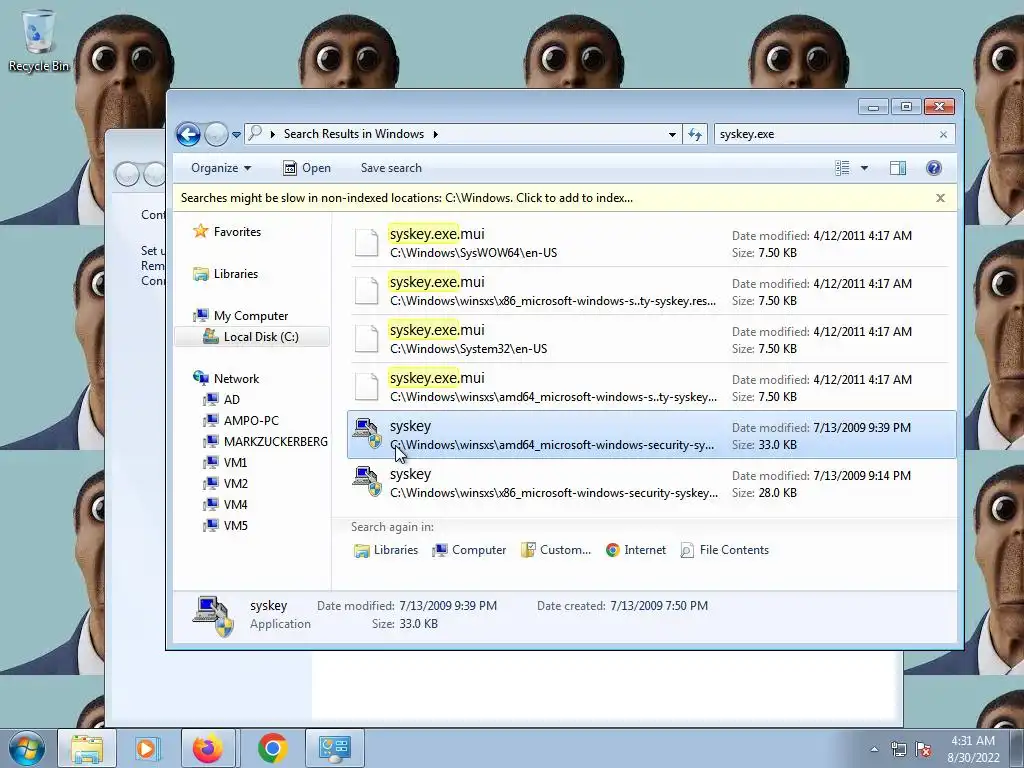This screenshot has height=768, width=1024.
Task: Change your view using the view icon
Action: (x=842, y=168)
